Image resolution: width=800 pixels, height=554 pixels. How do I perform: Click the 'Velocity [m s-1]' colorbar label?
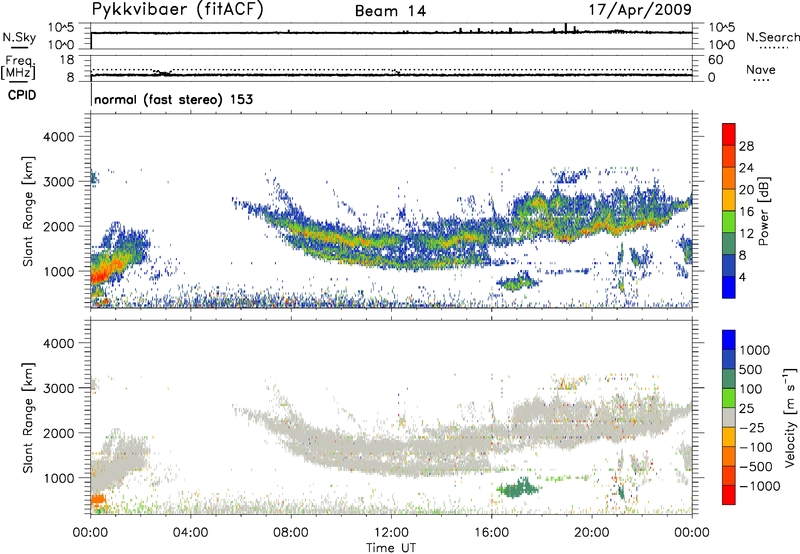(790, 417)
